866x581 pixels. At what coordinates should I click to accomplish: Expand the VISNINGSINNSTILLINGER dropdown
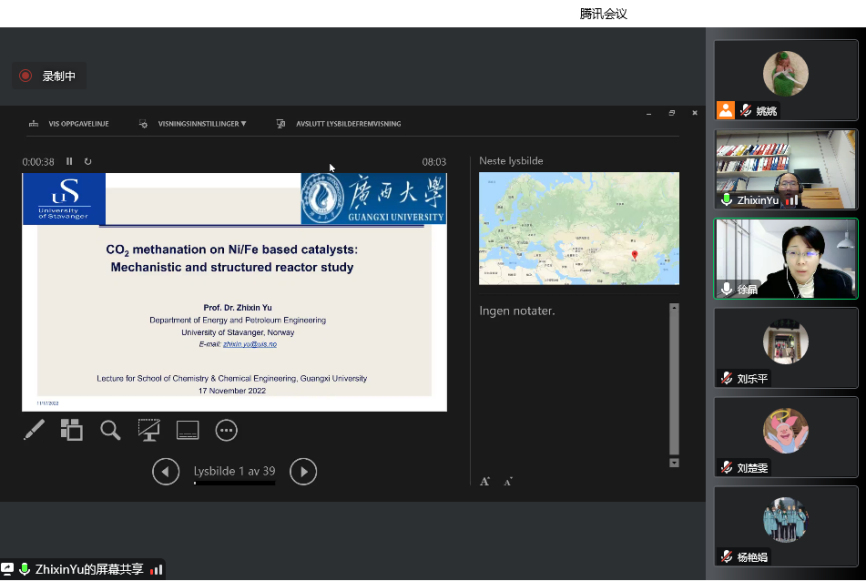pos(201,124)
